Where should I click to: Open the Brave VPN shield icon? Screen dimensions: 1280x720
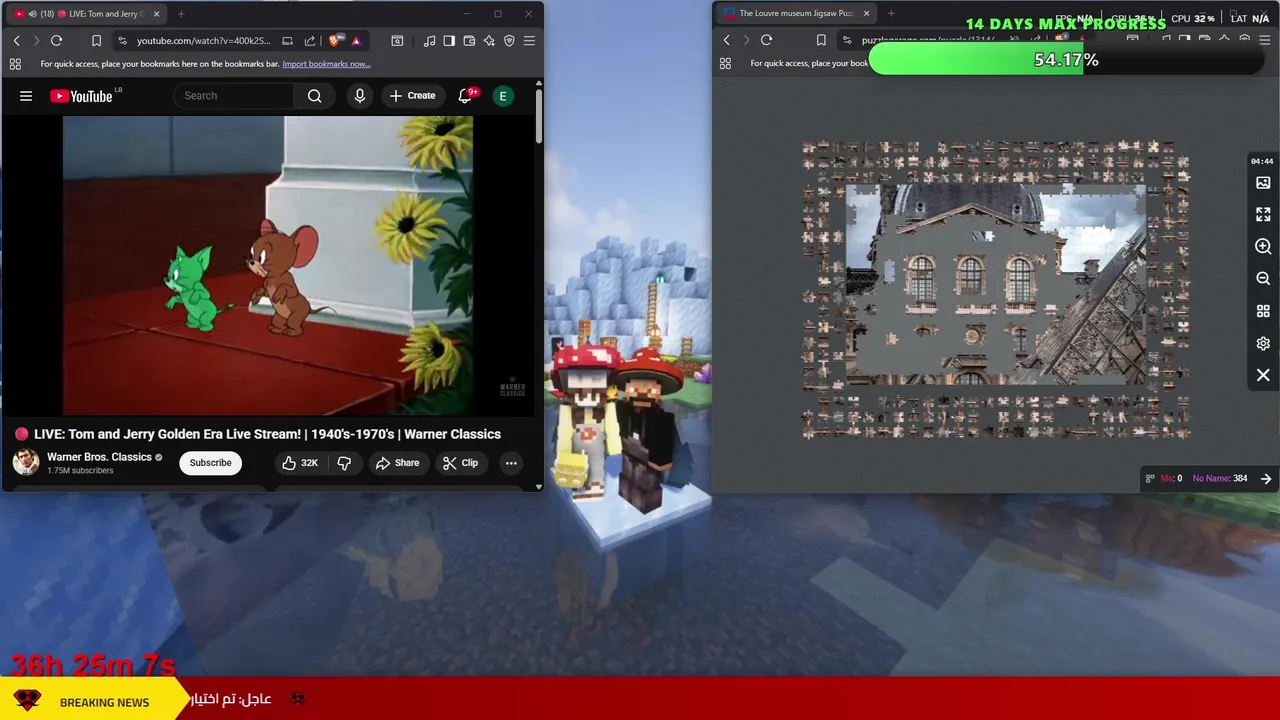coord(509,40)
